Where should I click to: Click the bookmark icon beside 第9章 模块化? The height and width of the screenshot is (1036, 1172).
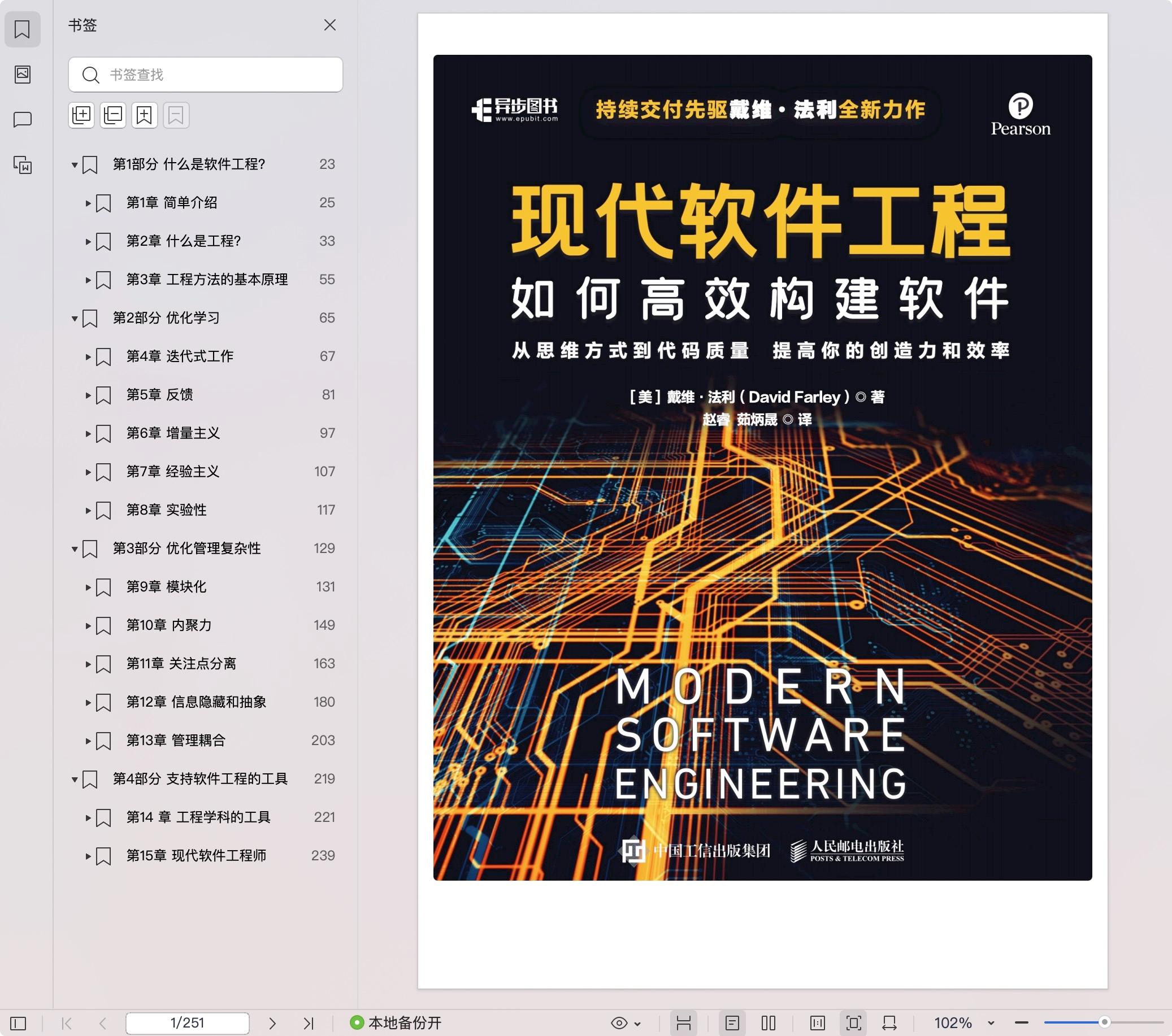coord(103,587)
